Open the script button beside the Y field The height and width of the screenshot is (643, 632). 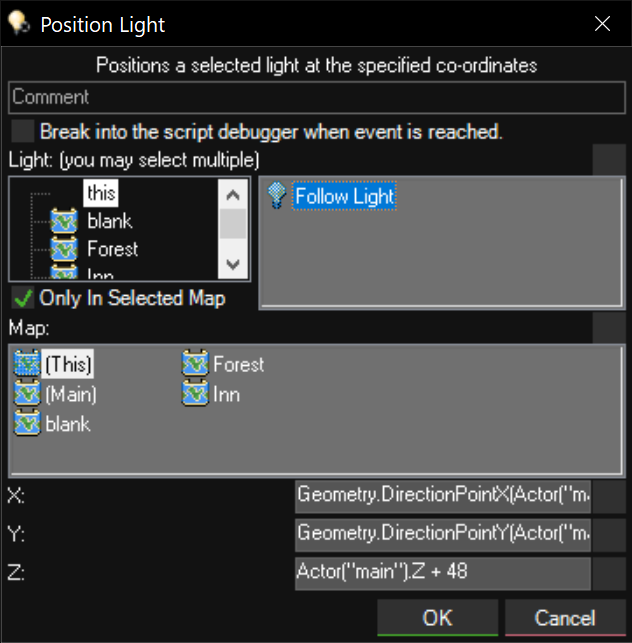[609, 534]
